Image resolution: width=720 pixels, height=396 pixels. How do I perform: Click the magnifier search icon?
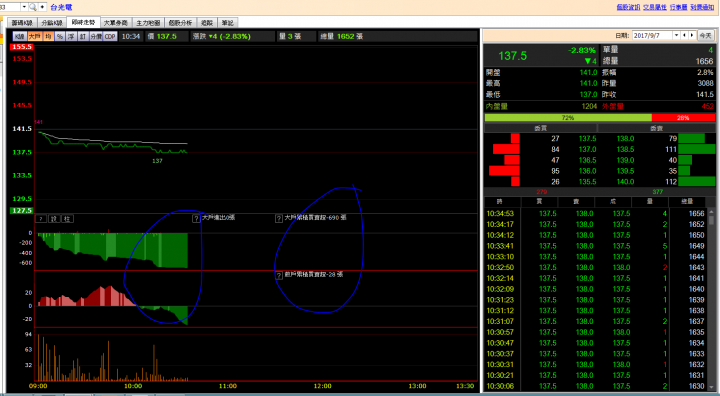pos(33,7)
